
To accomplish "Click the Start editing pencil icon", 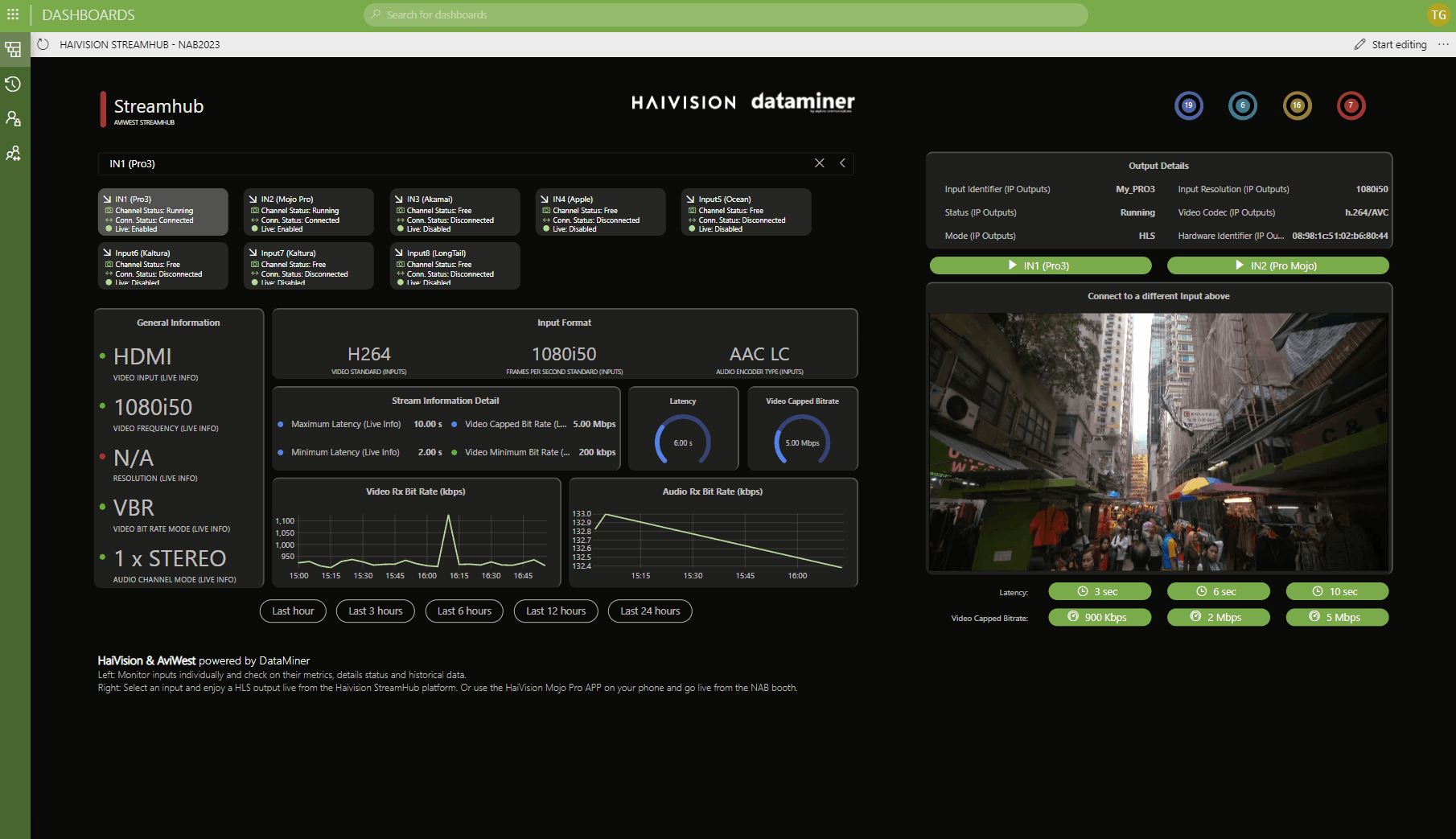I will (1359, 44).
